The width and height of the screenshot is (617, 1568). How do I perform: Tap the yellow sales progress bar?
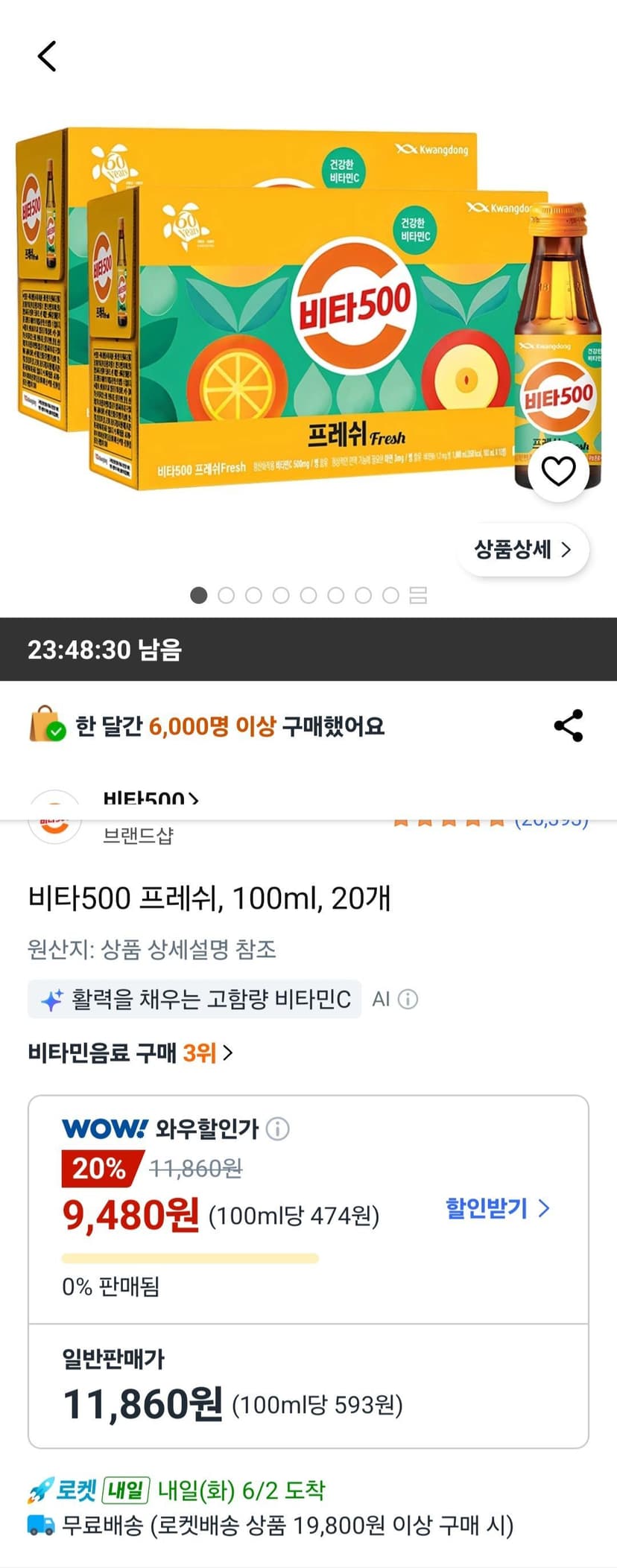click(190, 1258)
